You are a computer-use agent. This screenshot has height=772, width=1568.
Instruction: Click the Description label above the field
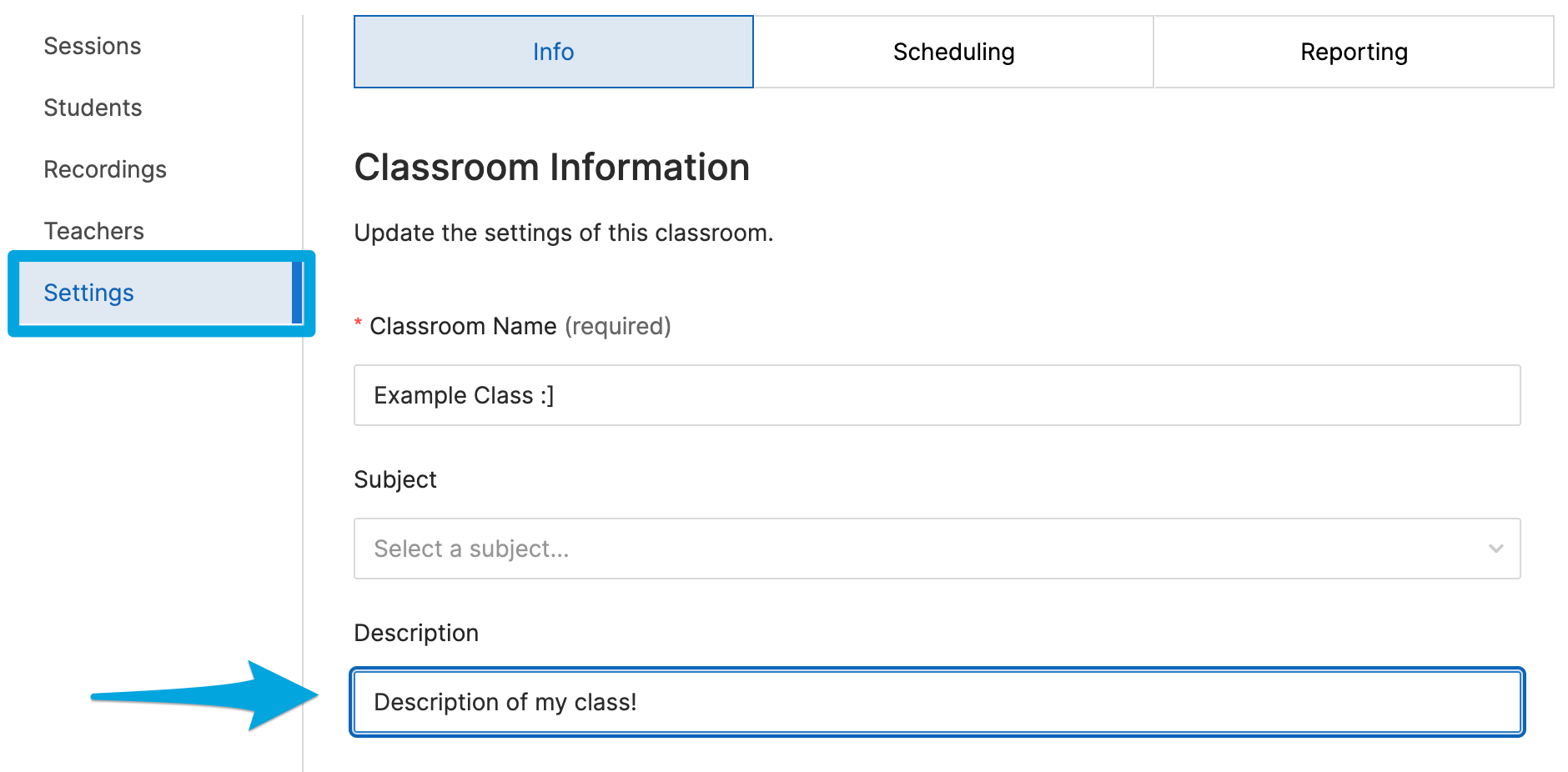coord(415,633)
